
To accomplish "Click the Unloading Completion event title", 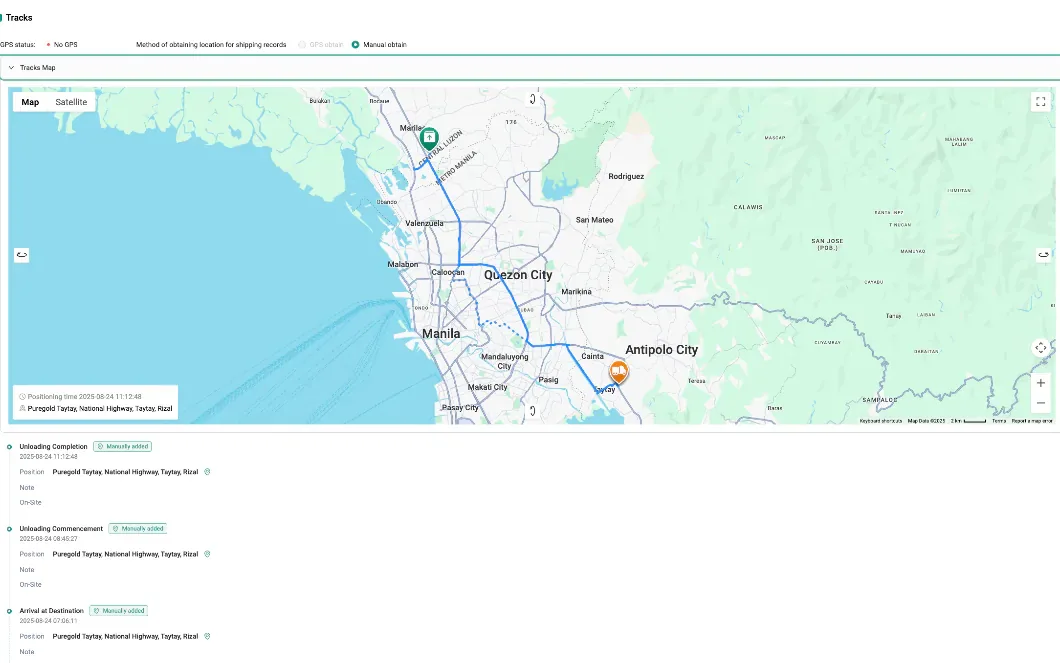I will click(53, 447).
